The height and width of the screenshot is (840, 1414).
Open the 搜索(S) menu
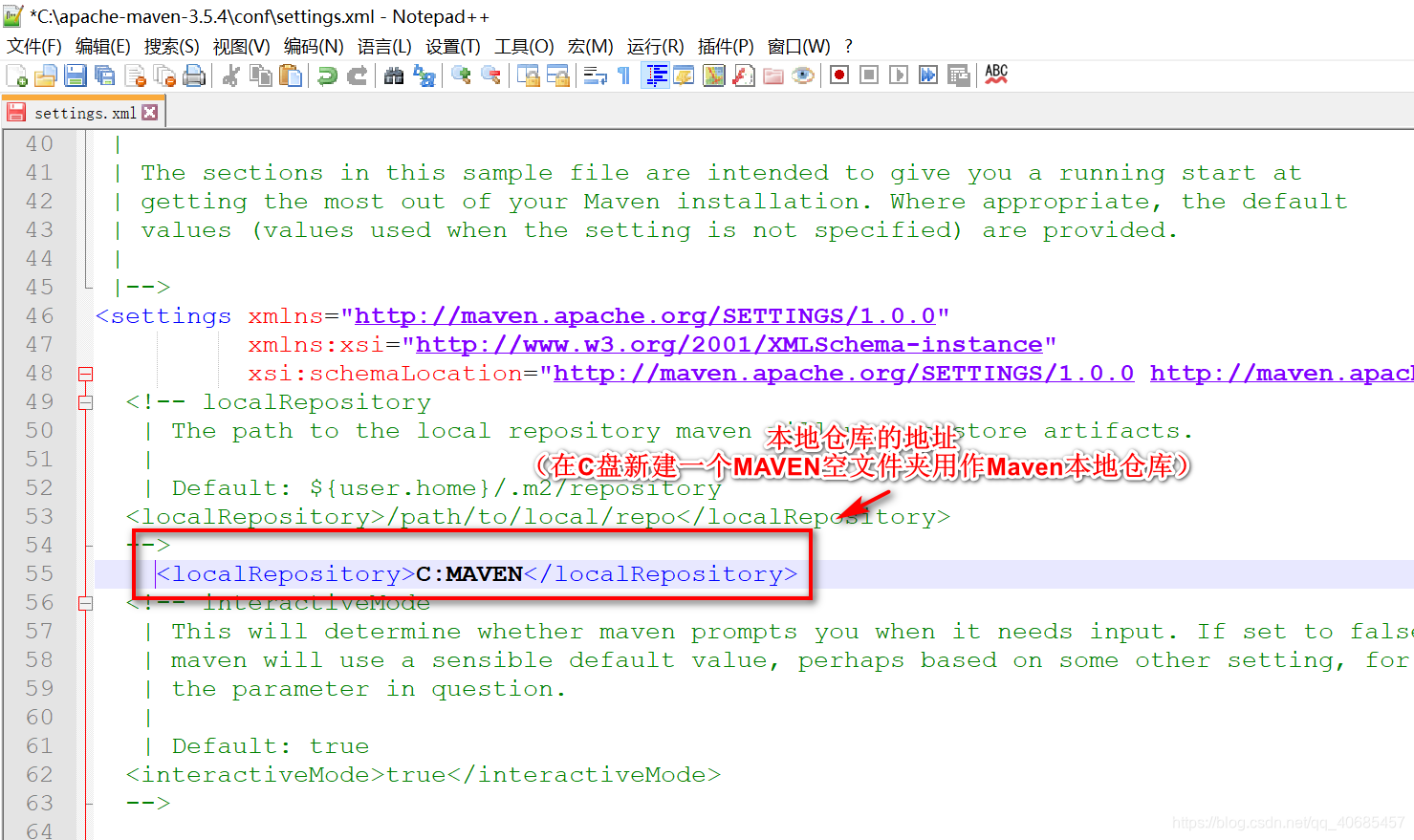click(172, 47)
